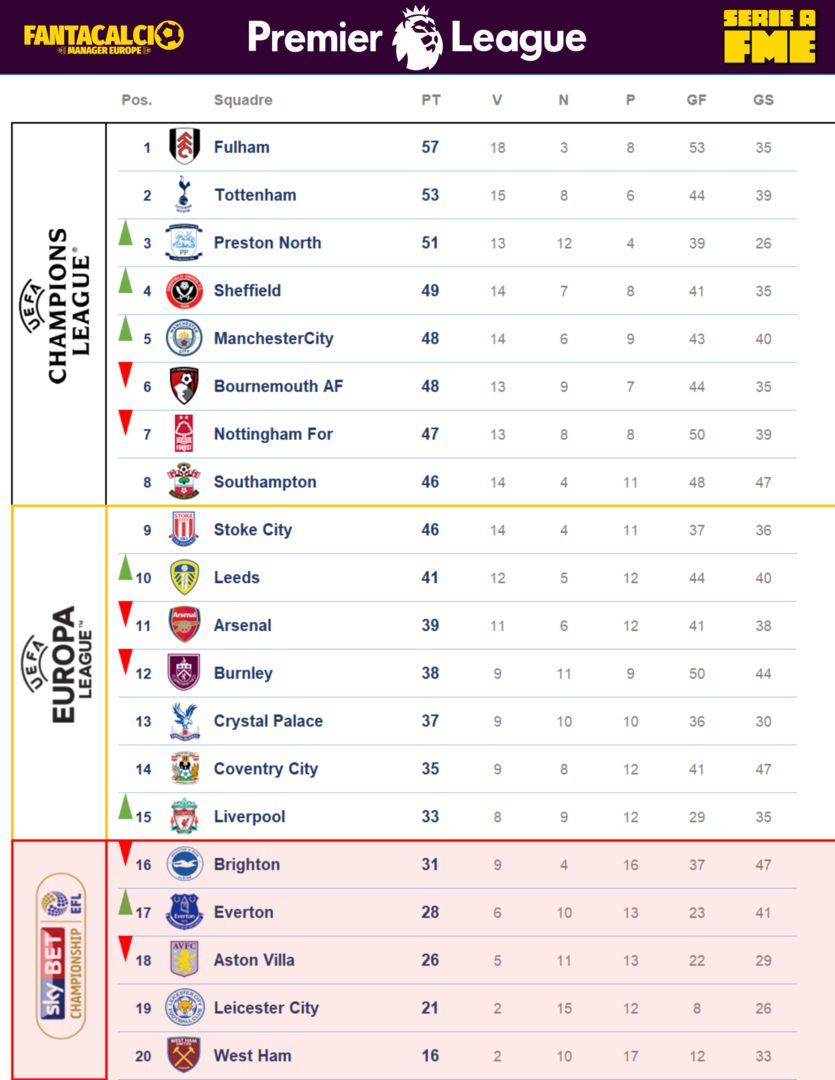The height and width of the screenshot is (1080, 835).
Task: Click red down arrow beside Bournemouth
Action: (x=126, y=376)
